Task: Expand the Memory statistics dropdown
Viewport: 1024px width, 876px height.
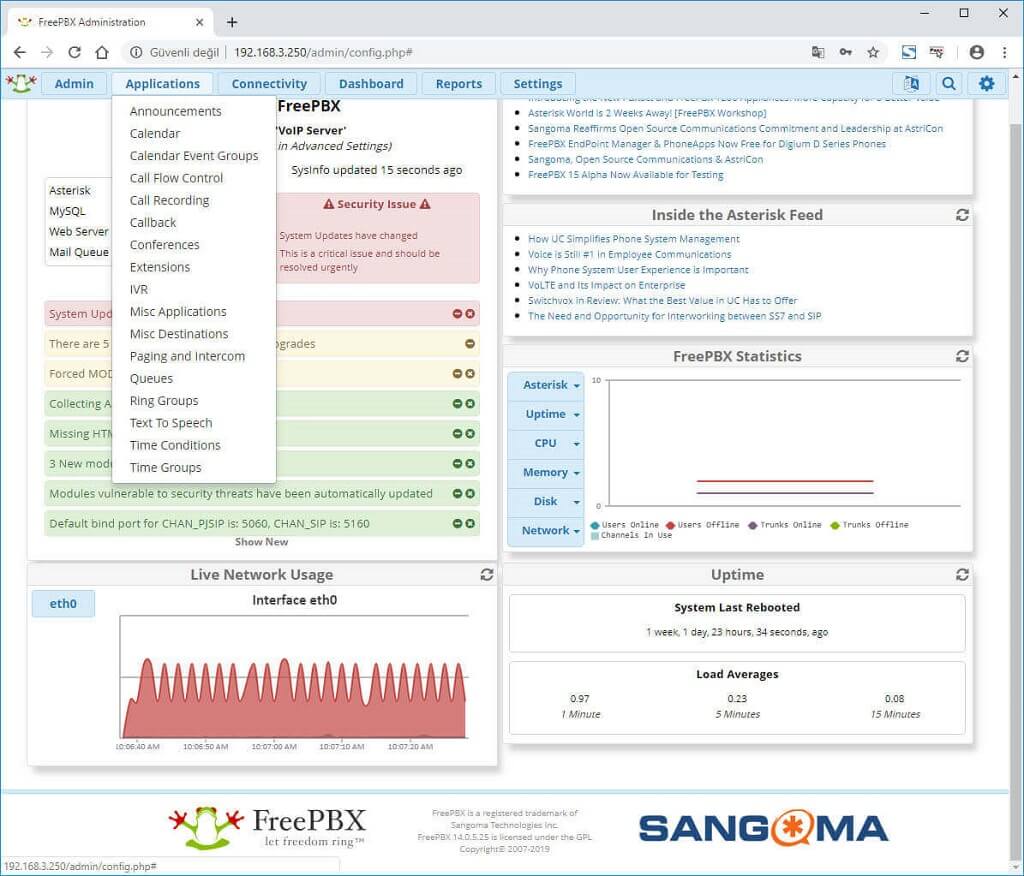Action: pos(545,472)
